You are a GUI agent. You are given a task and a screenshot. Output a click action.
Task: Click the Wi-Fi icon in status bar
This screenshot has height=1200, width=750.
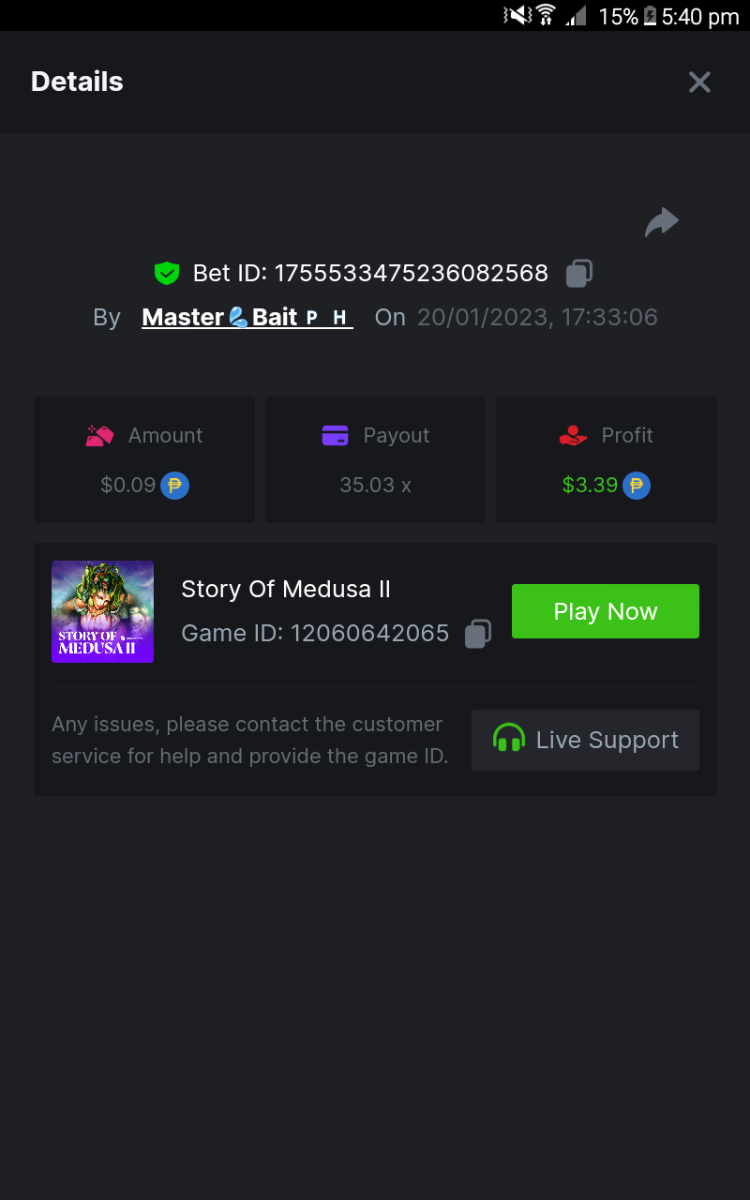pos(546,15)
